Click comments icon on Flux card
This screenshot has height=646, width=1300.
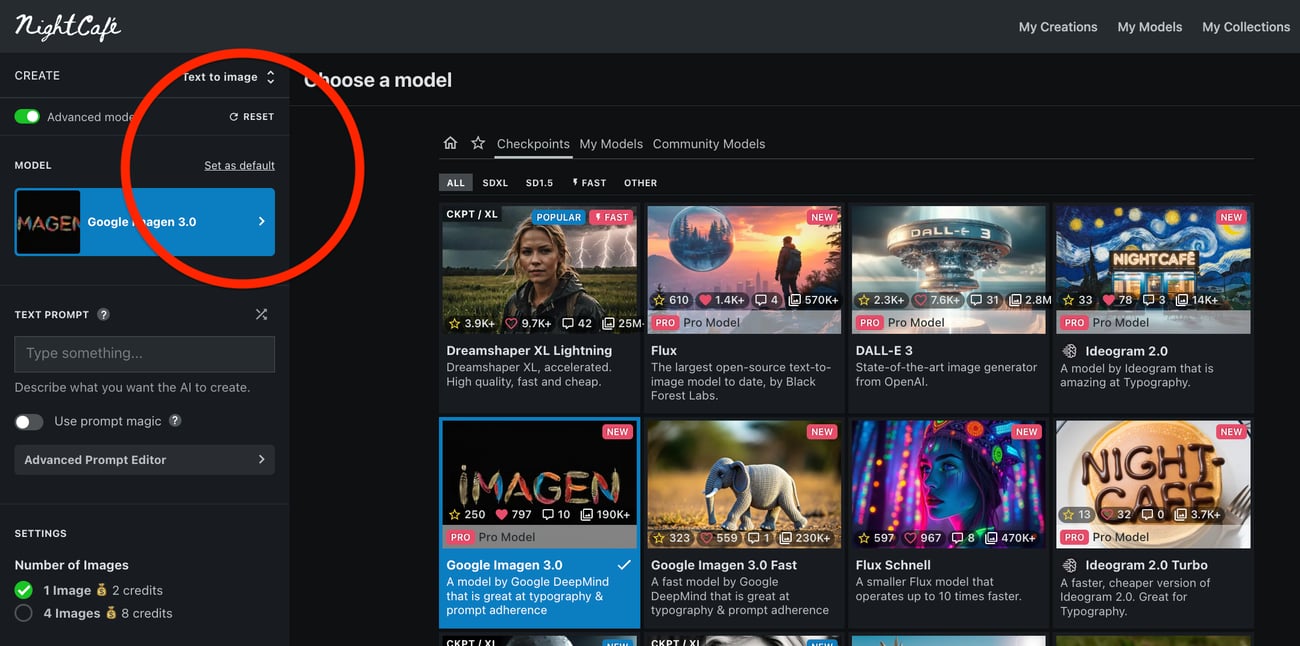(x=766, y=299)
